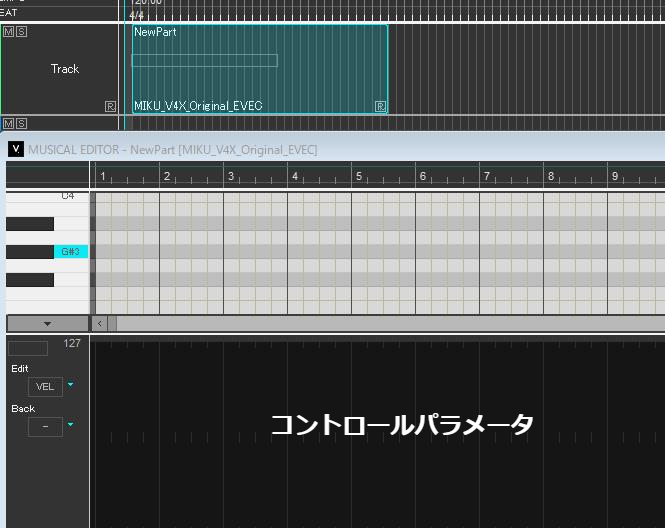The height and width of the screenshot is (529, 666).
Task: Click the 4/4 beat signature value
Action: [137, 15]
